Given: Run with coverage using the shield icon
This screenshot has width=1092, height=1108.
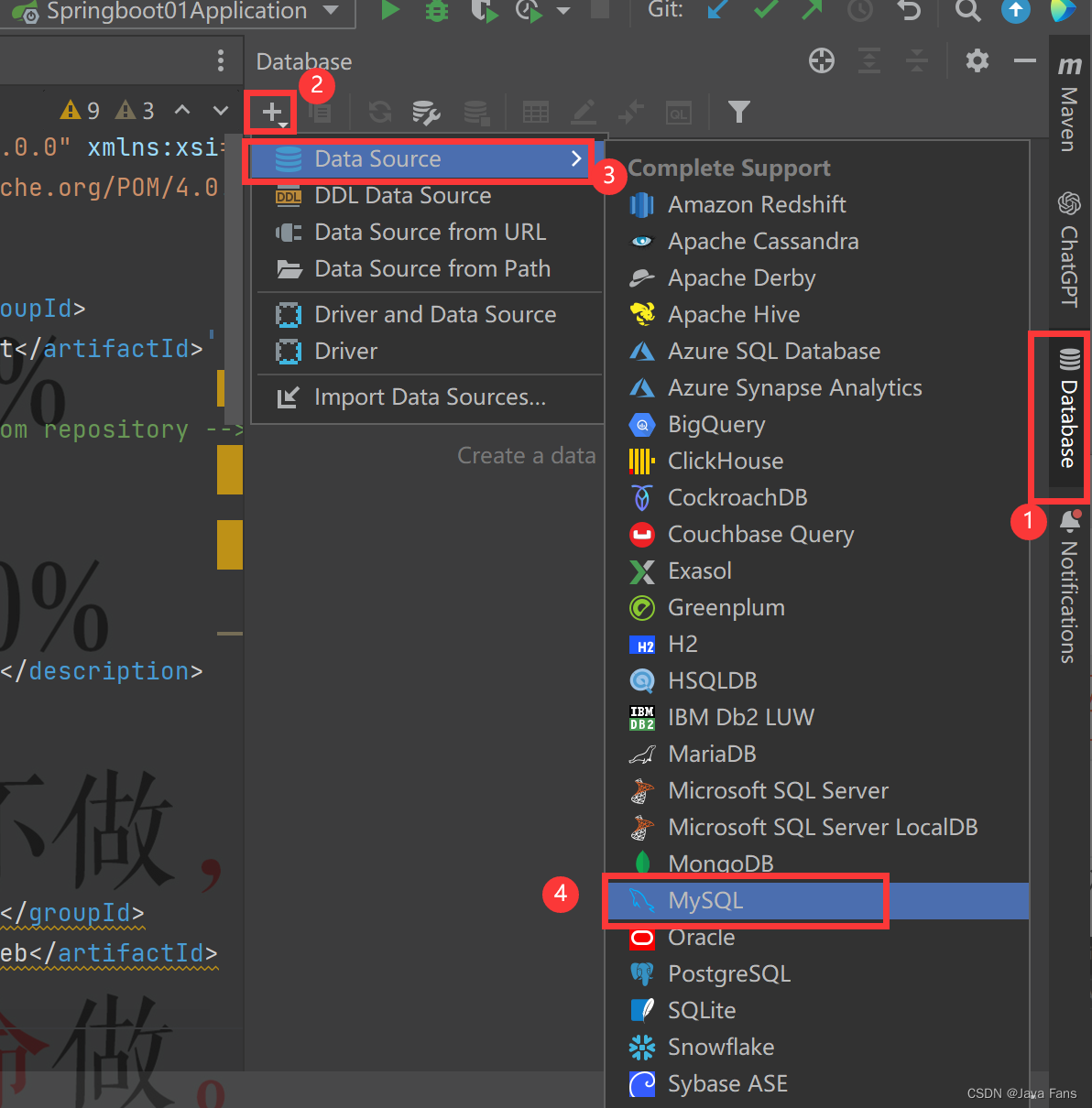Looking at the screenshot, I should [x=483, y=11].
